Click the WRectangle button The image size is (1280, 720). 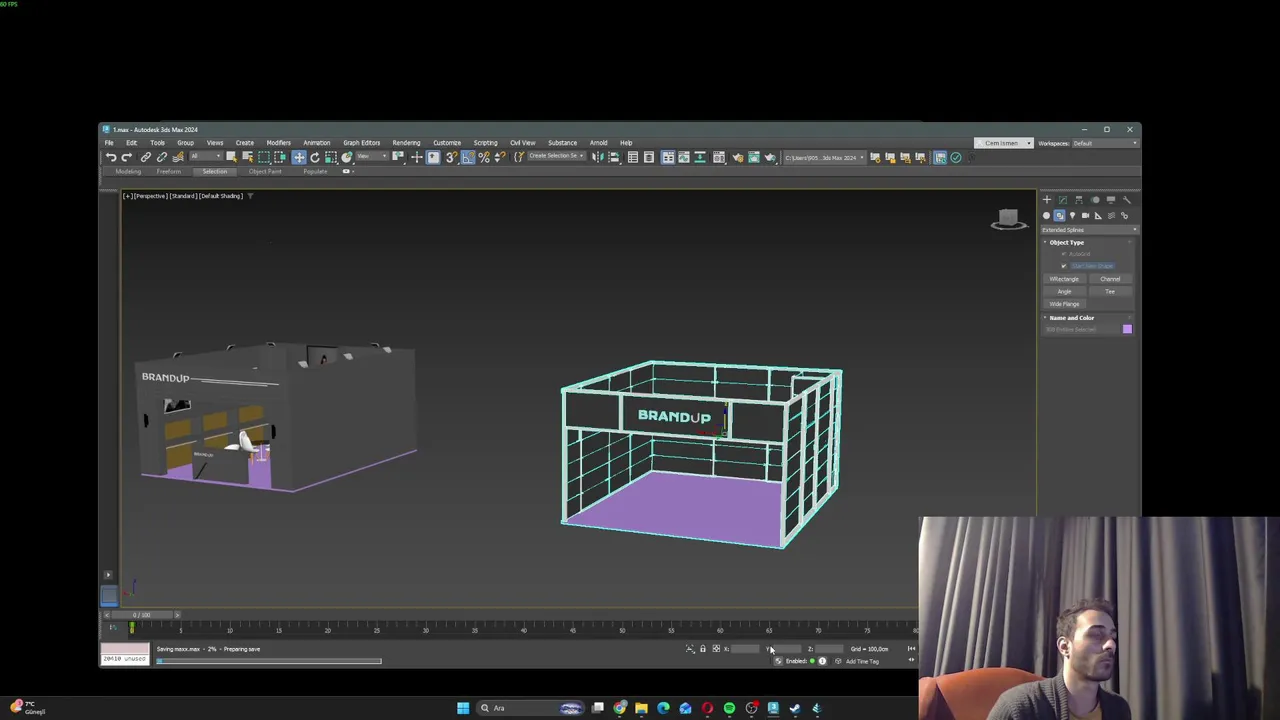tap(1064, 279)
